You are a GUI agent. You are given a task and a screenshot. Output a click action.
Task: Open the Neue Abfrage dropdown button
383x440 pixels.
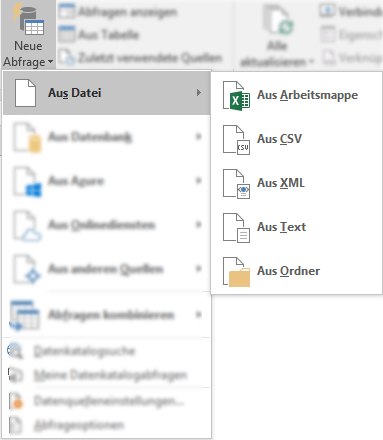point(28,34)
